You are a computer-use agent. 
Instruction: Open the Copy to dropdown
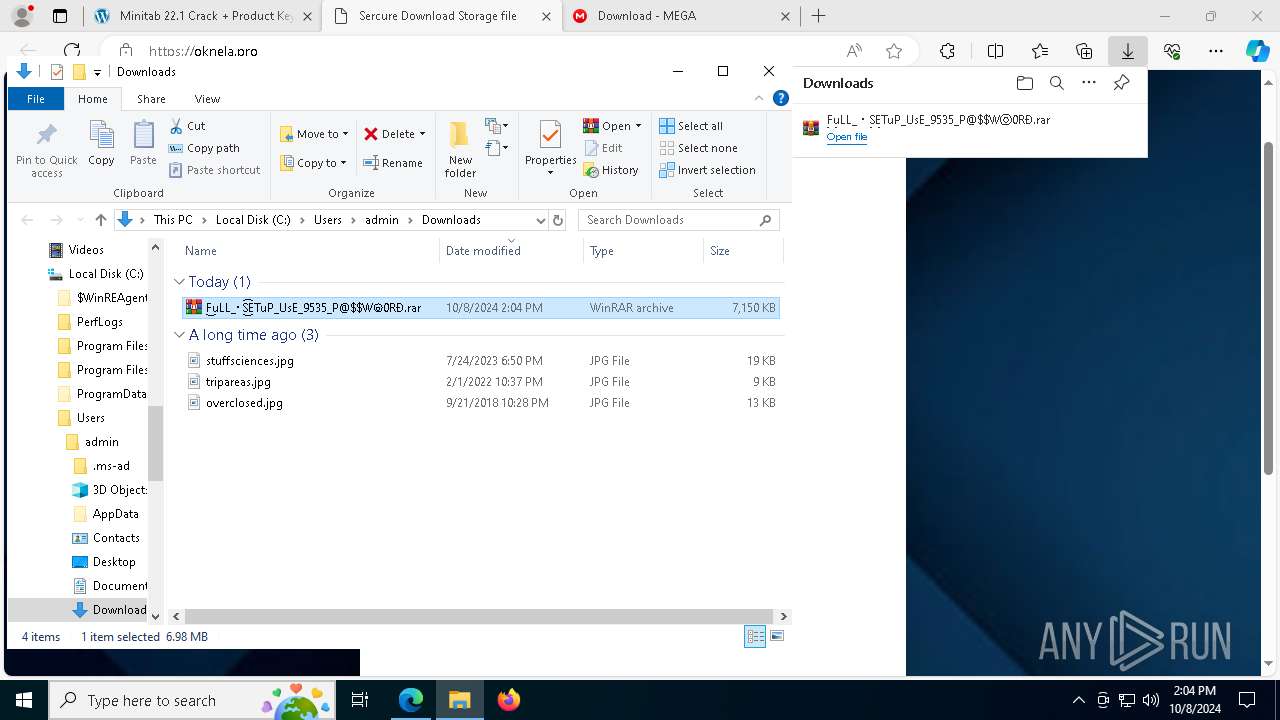point(313,163)
